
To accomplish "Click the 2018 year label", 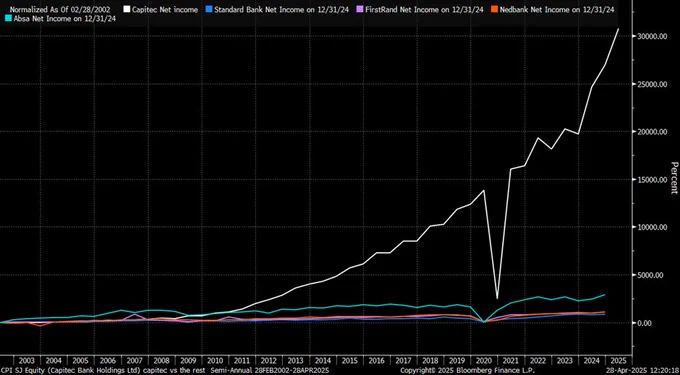I will [x=430, y=360].
